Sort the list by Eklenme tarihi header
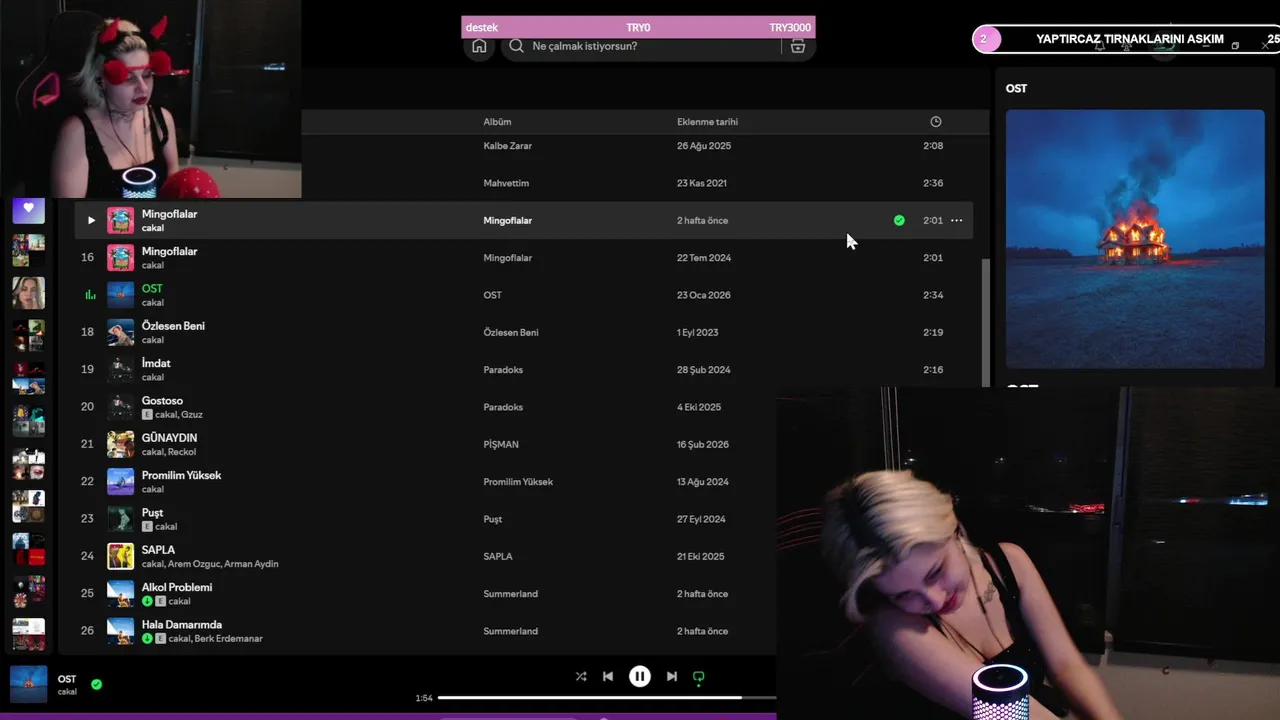Viewport: 1280px width, 720px height. point(707,122)
